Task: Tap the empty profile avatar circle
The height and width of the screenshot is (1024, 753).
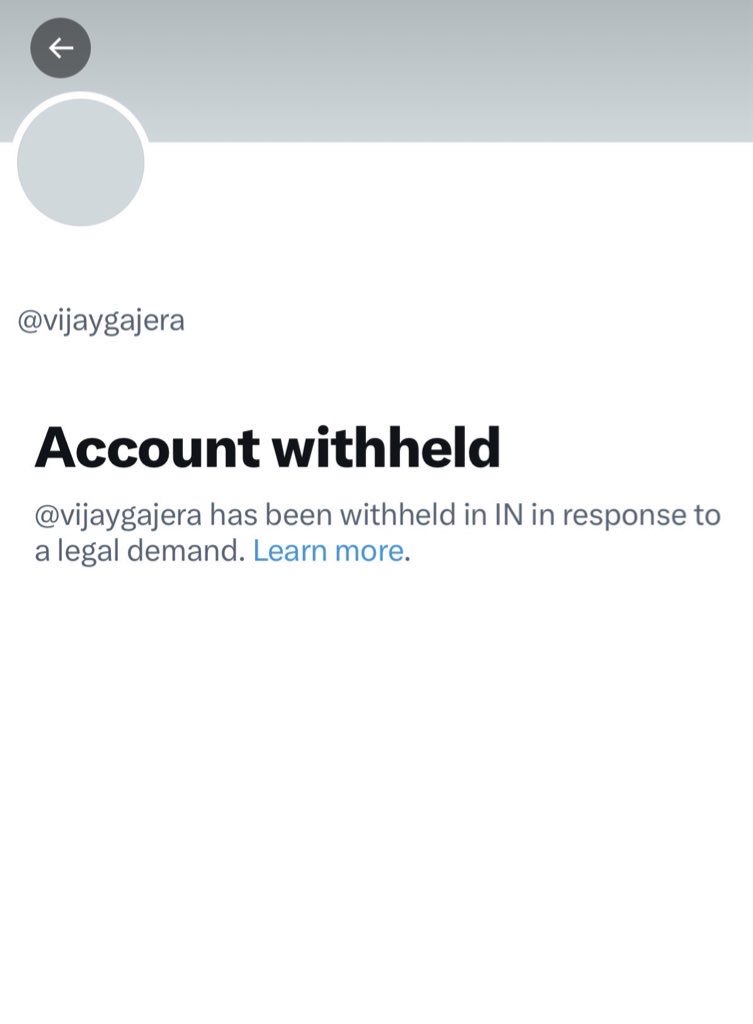Action: (80, 162)
